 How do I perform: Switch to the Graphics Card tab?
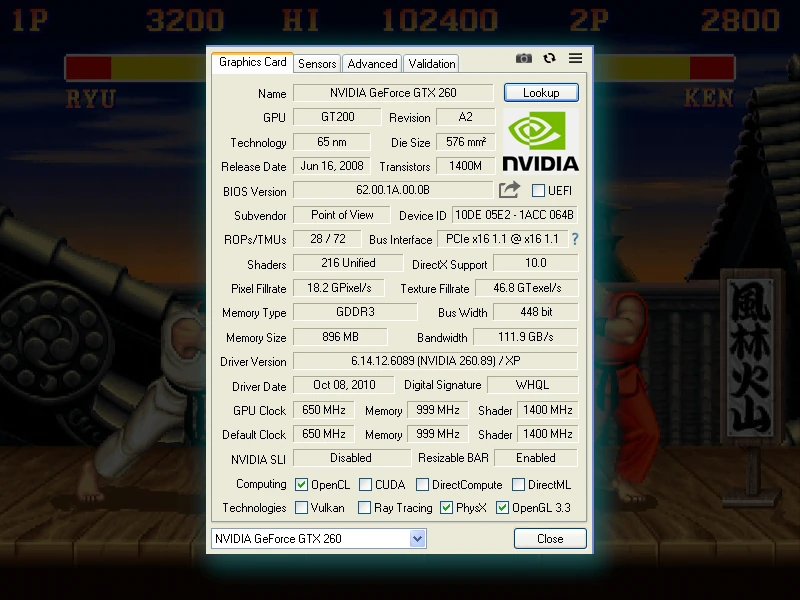coord(253,62)
